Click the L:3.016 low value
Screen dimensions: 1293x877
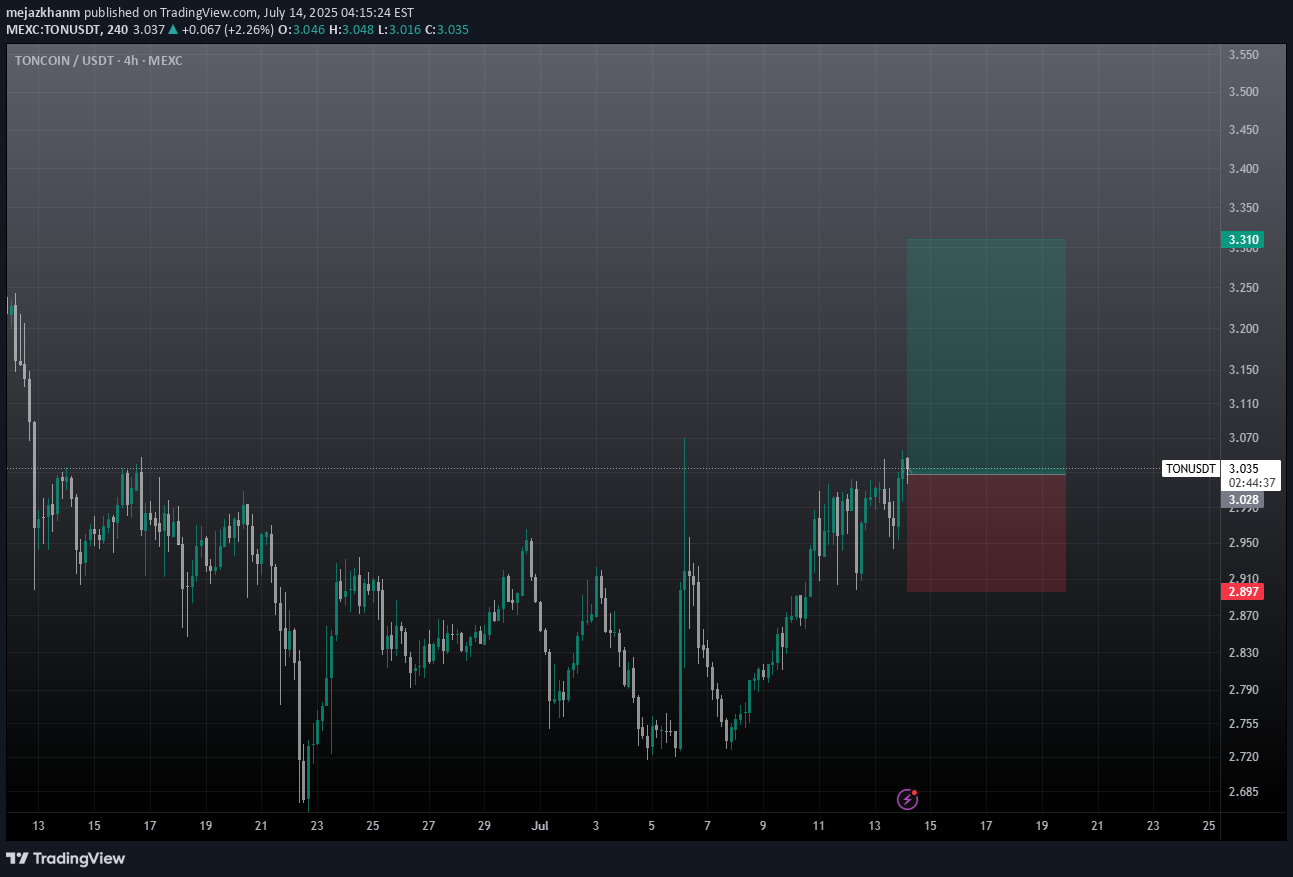[x=401, y=29]
